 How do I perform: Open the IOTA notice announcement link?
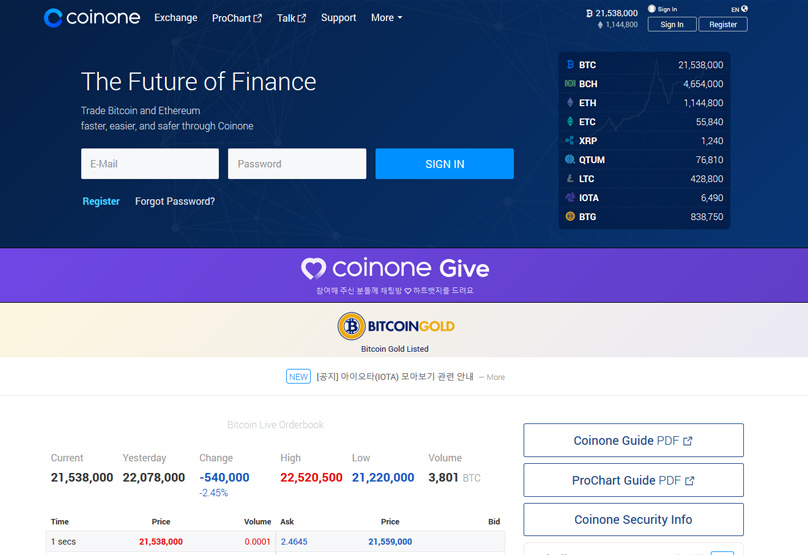[x=395, y=377]
